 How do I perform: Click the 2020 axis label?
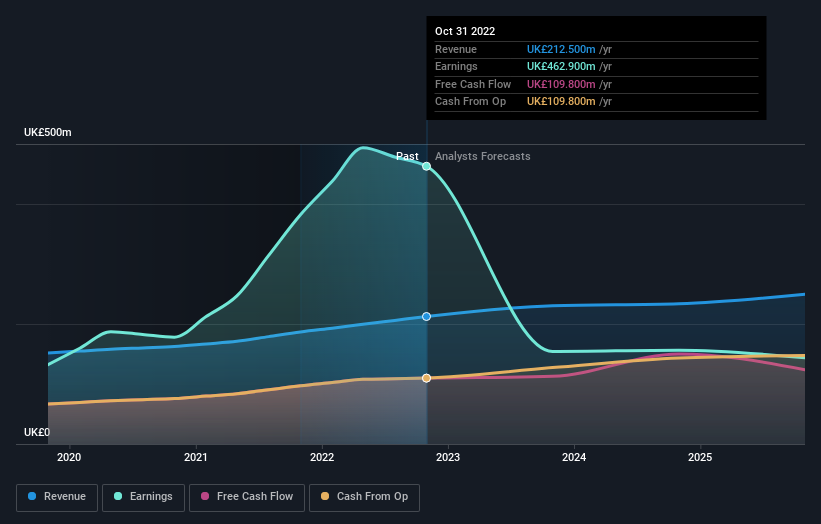(69, 458)
